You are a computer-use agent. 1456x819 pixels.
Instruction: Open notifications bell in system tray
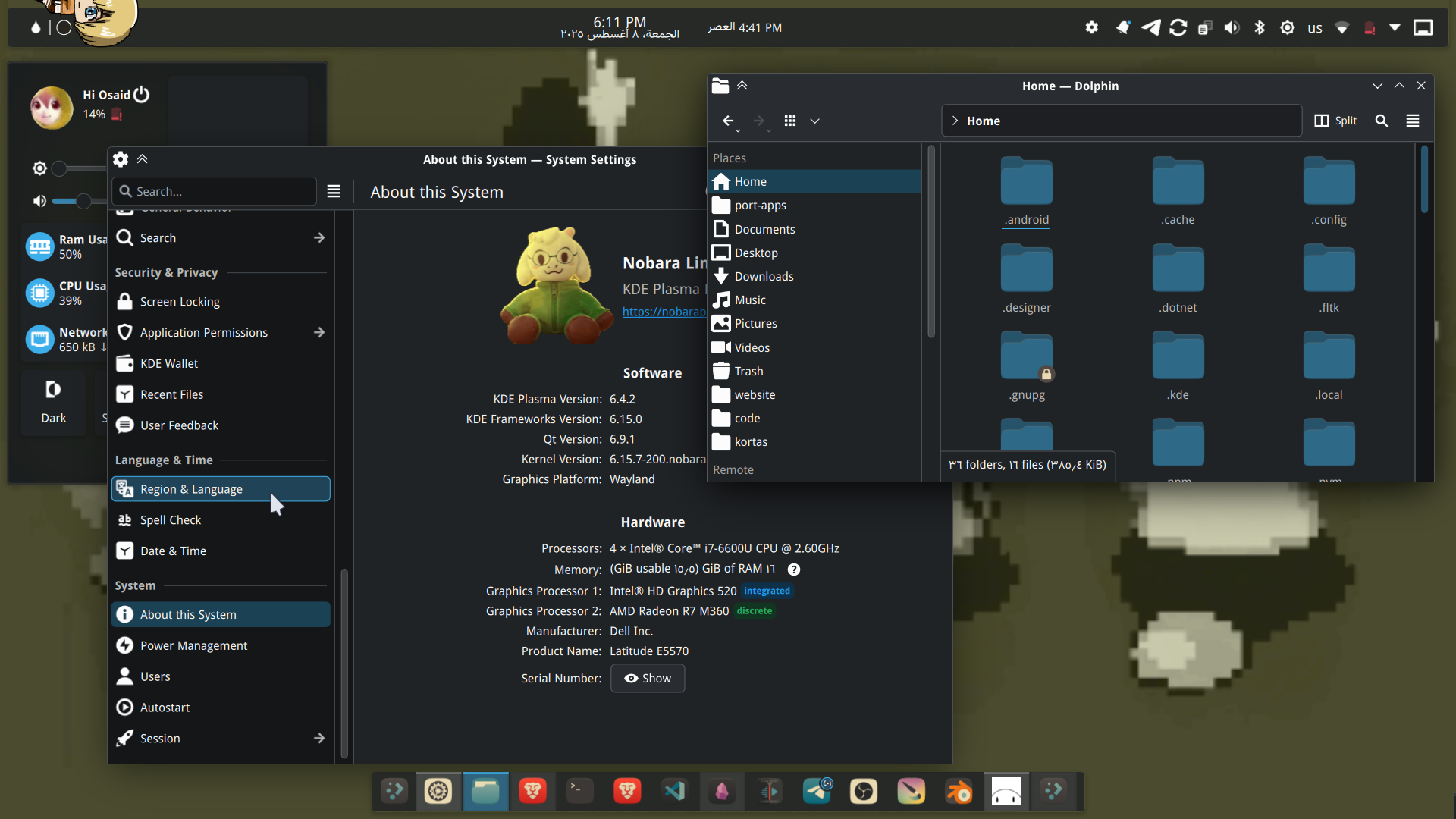(1122, 28)
